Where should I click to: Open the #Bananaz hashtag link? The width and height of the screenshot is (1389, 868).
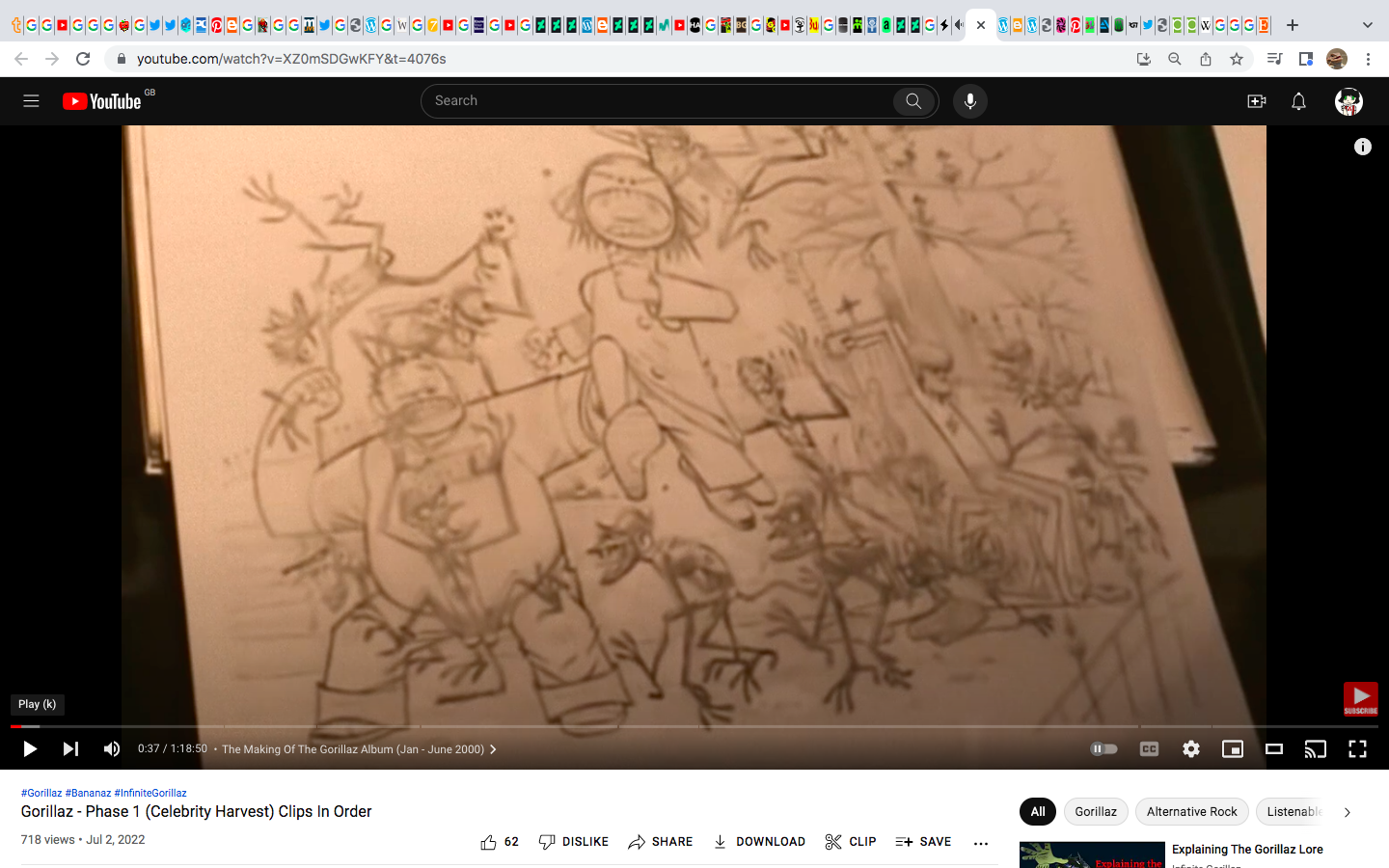click(x=88, y=793)
